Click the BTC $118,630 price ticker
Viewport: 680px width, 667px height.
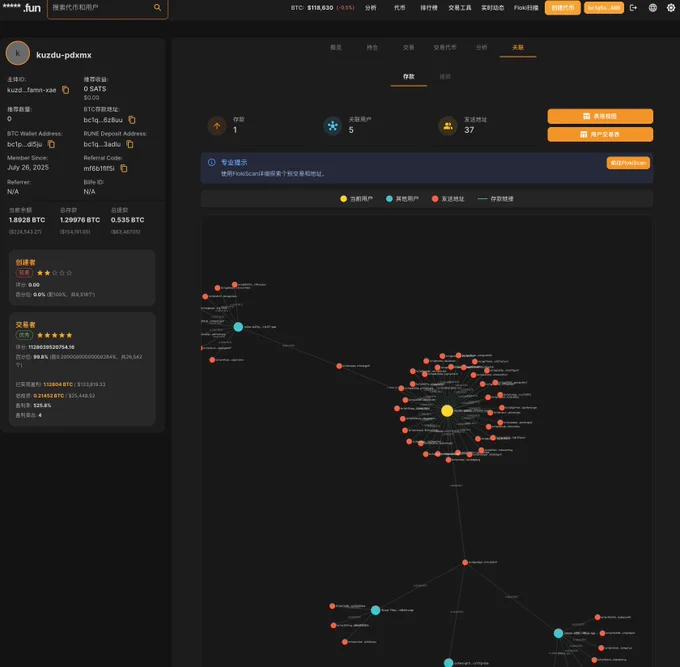coord(323,8)
